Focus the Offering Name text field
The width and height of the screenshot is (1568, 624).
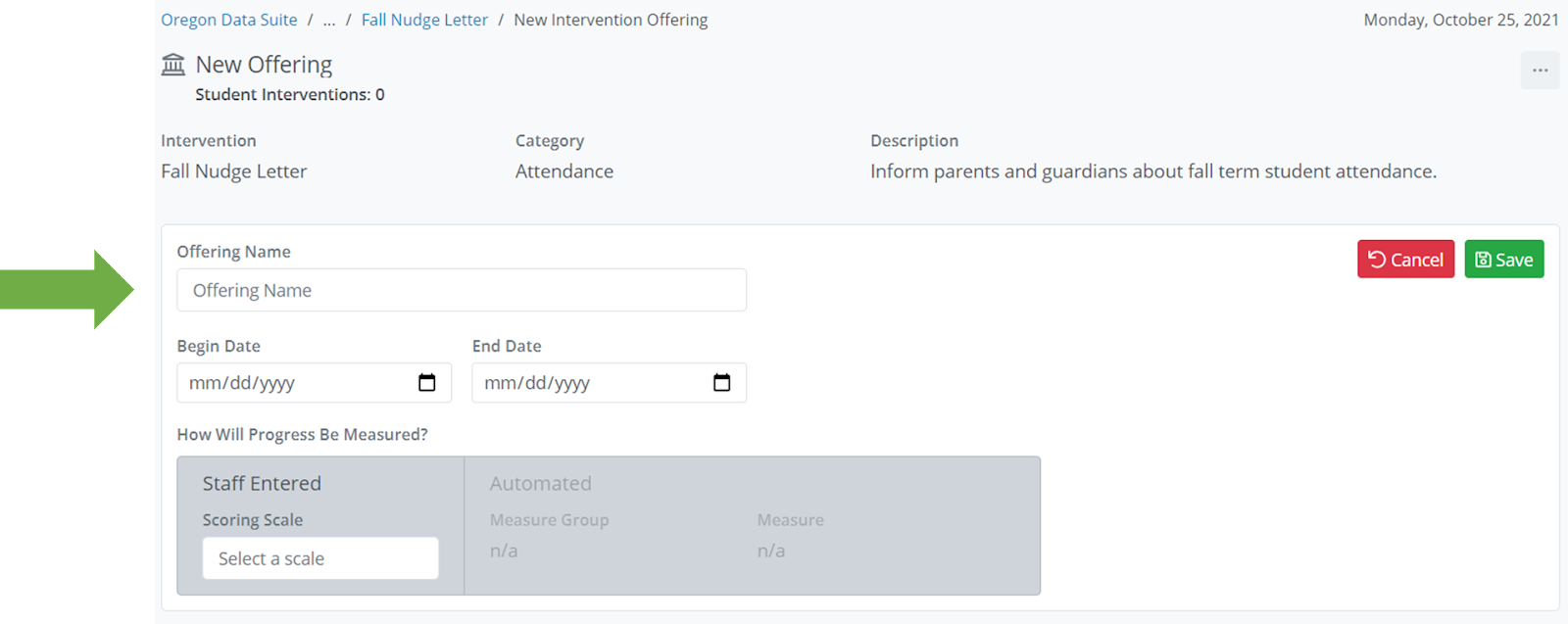pyautogui.click(x=462, y=290)
